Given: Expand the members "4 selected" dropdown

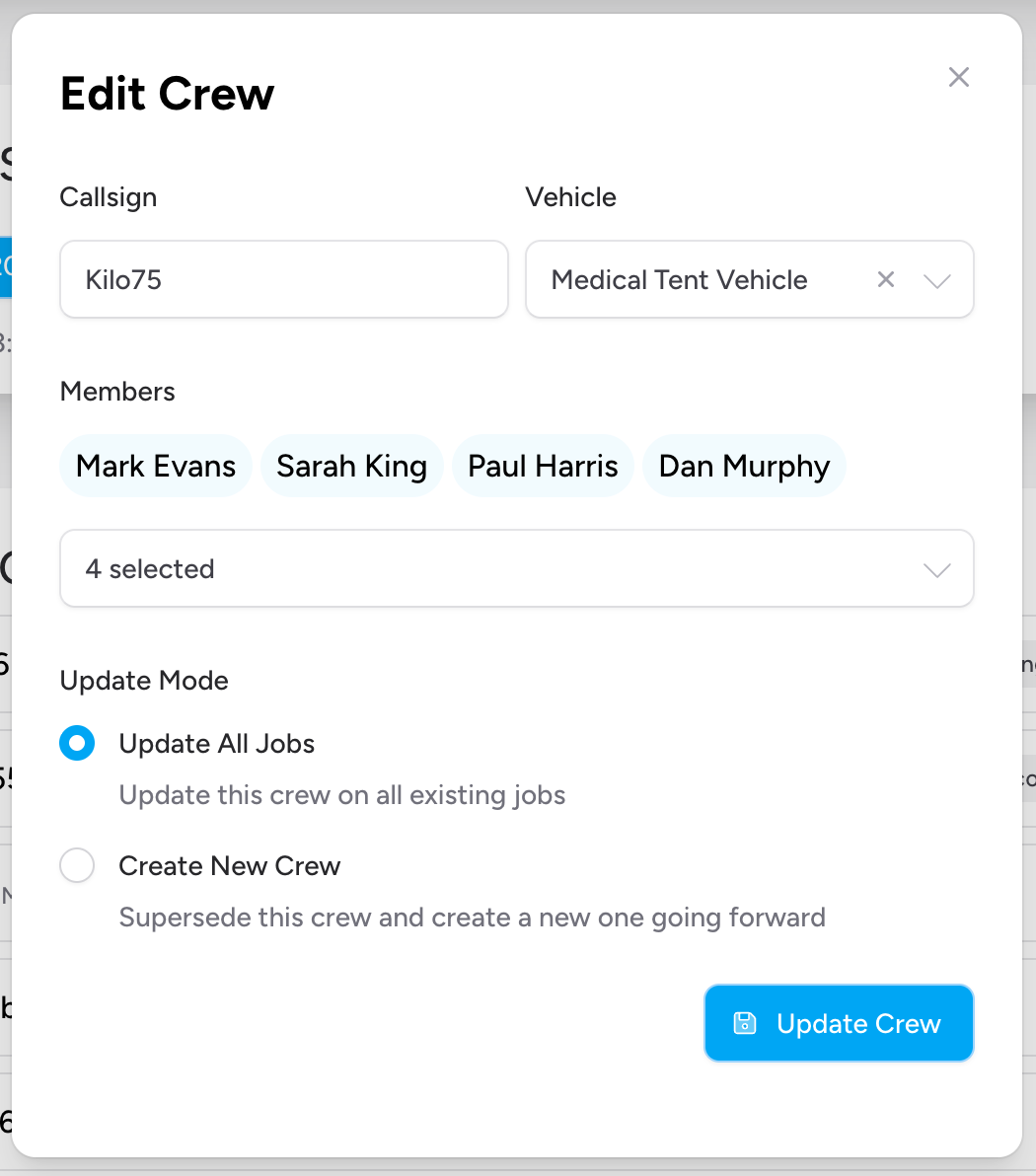Looking at the screenshot, I should click(935, 568).
